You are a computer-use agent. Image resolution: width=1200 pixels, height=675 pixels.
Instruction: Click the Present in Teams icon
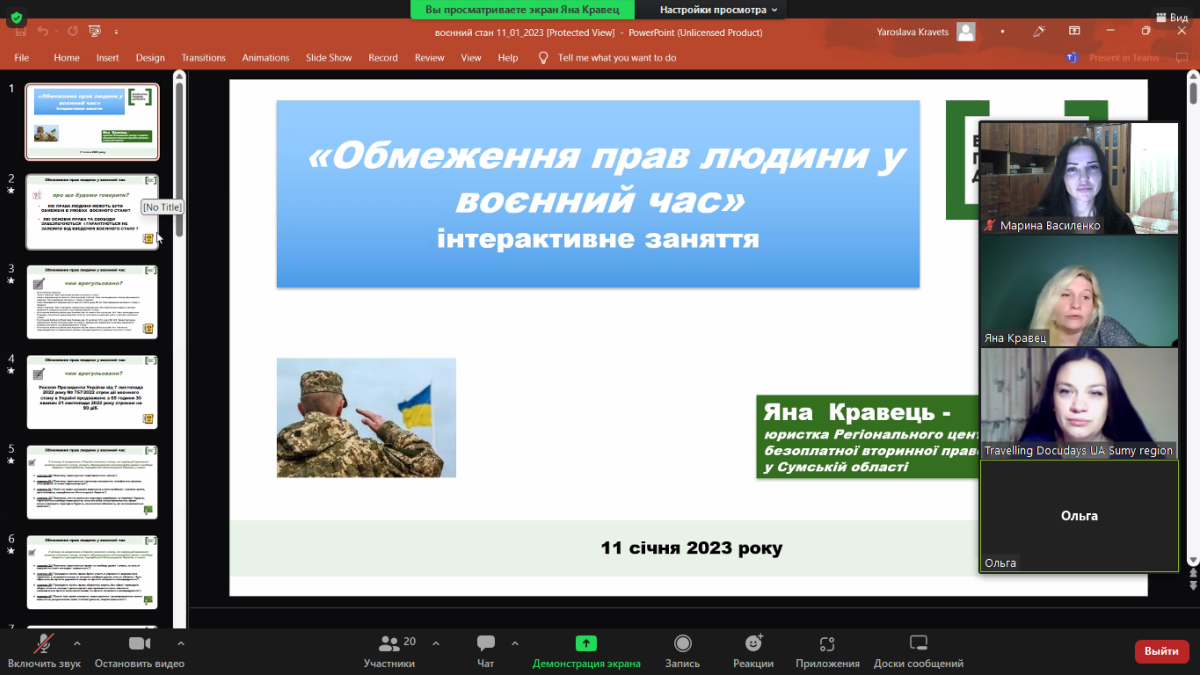1072,58
